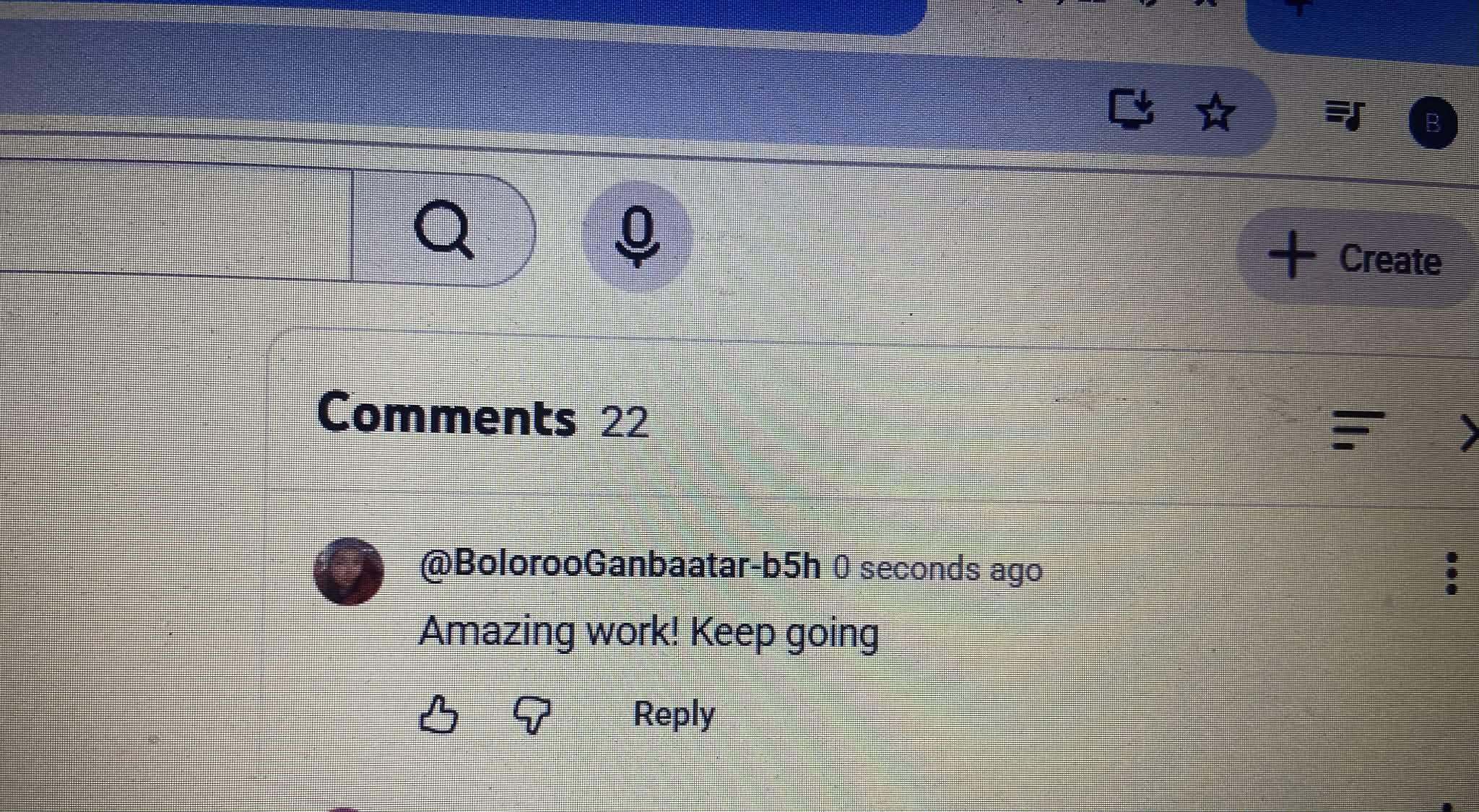
Task: Bookmark this page with the star icon
Action: [x=1215, y=113]
